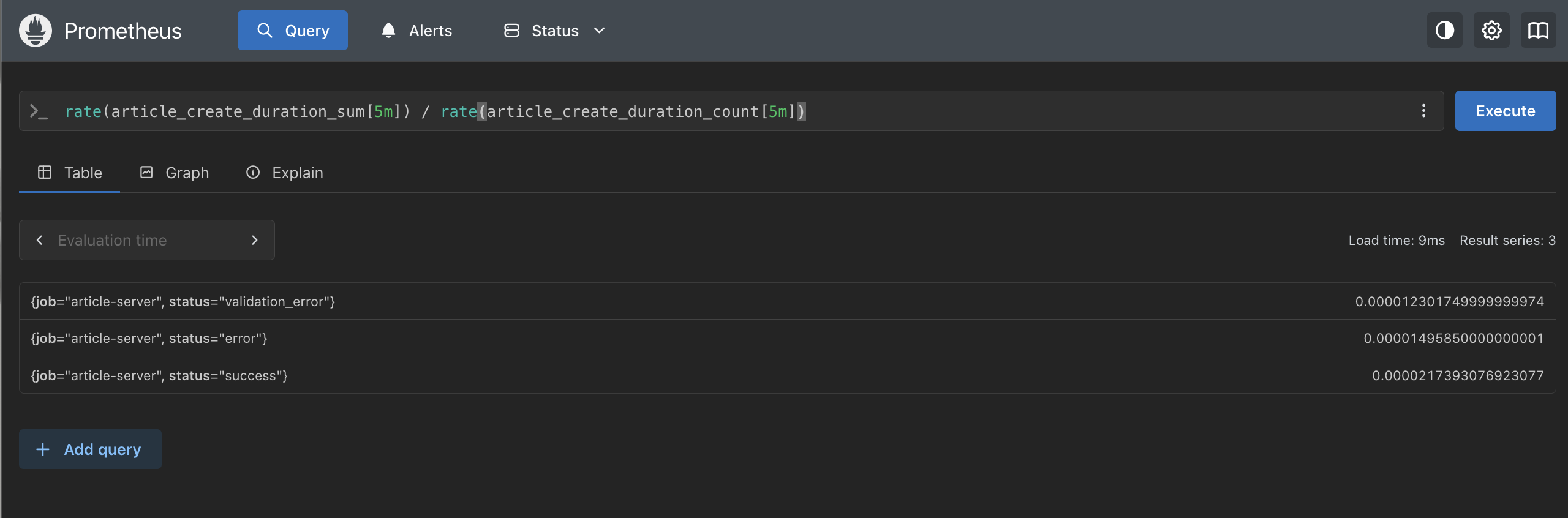Open the query options three-dot menu
This screenshot has height=518, width=1568.
(1423, 111)
